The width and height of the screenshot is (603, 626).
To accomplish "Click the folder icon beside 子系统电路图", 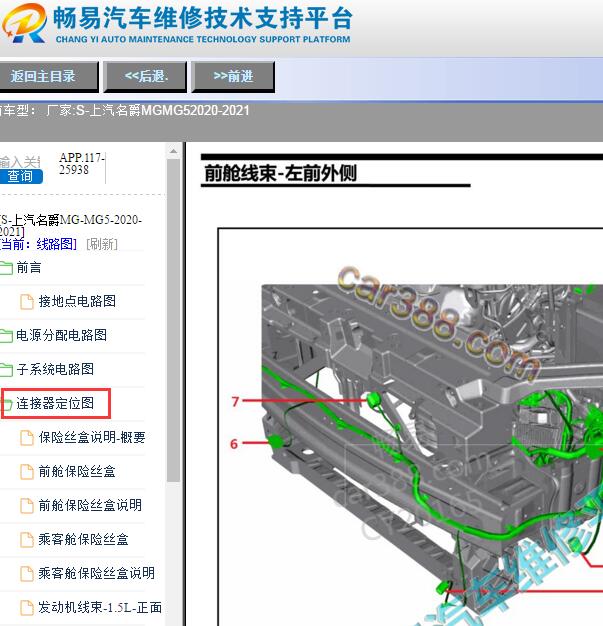I will click(6, 370).
